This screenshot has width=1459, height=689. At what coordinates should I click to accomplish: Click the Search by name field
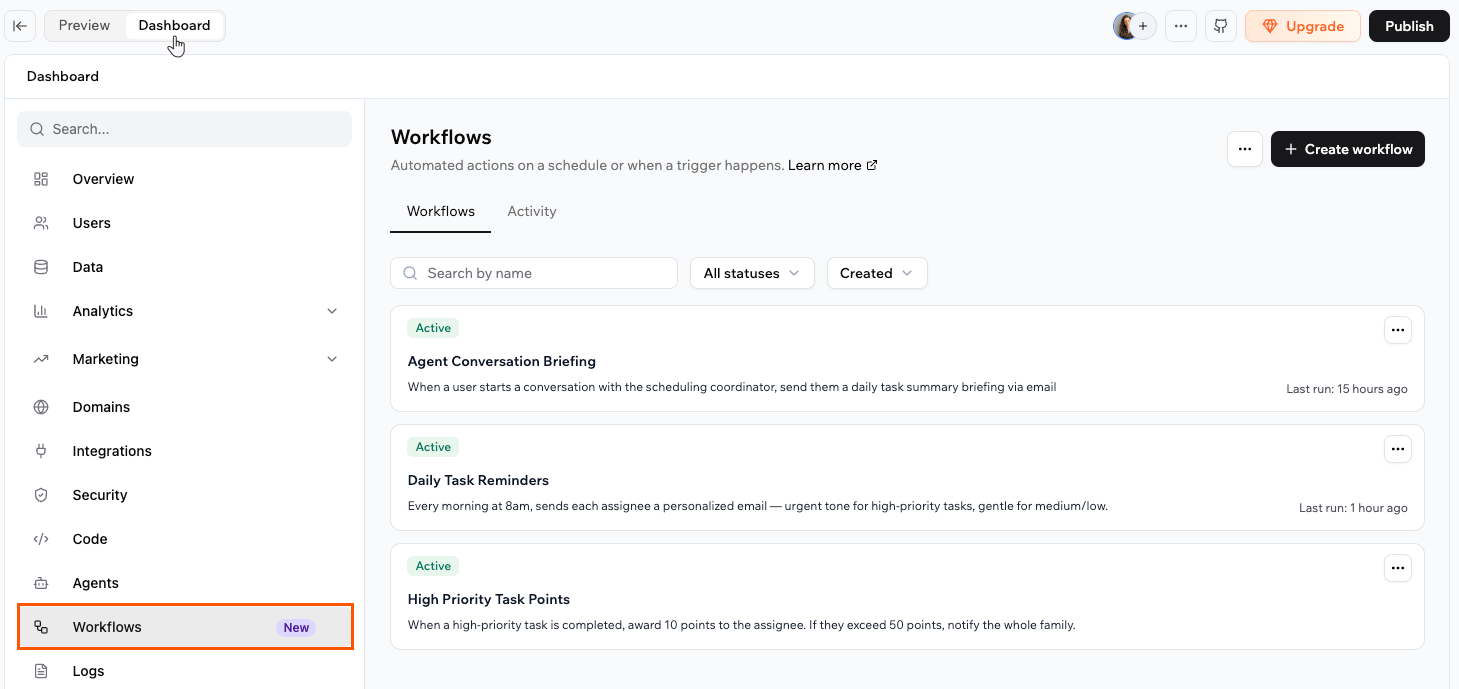[534, 273]
